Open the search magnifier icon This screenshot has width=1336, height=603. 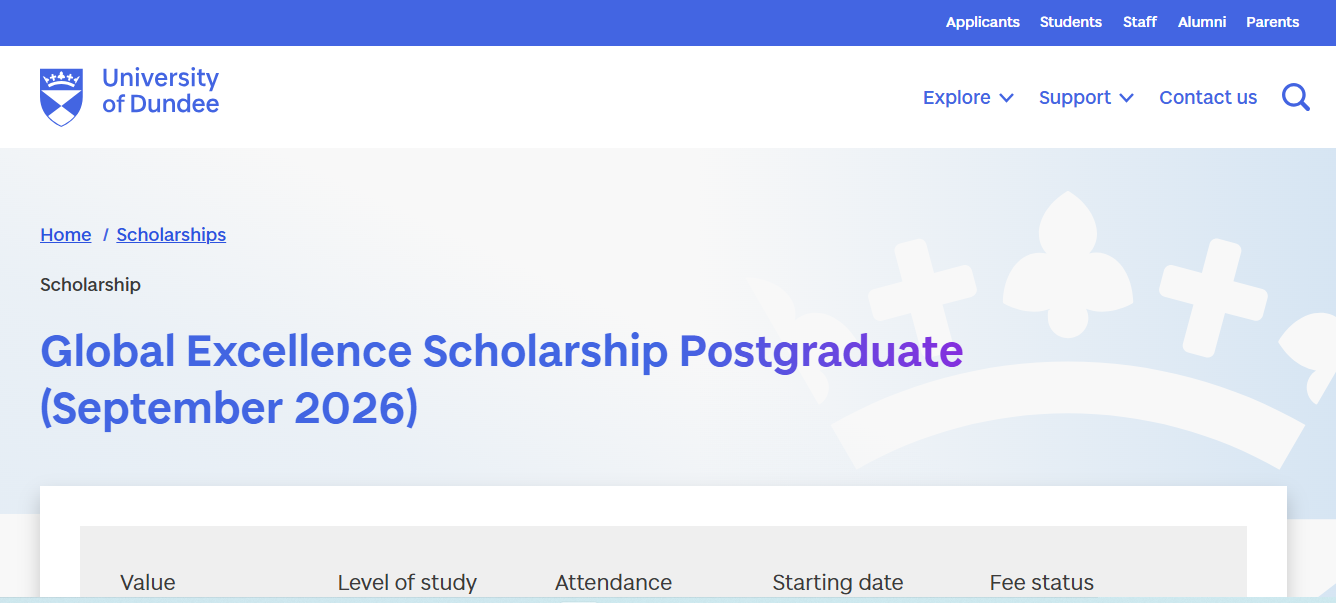tap(1295, 97)
